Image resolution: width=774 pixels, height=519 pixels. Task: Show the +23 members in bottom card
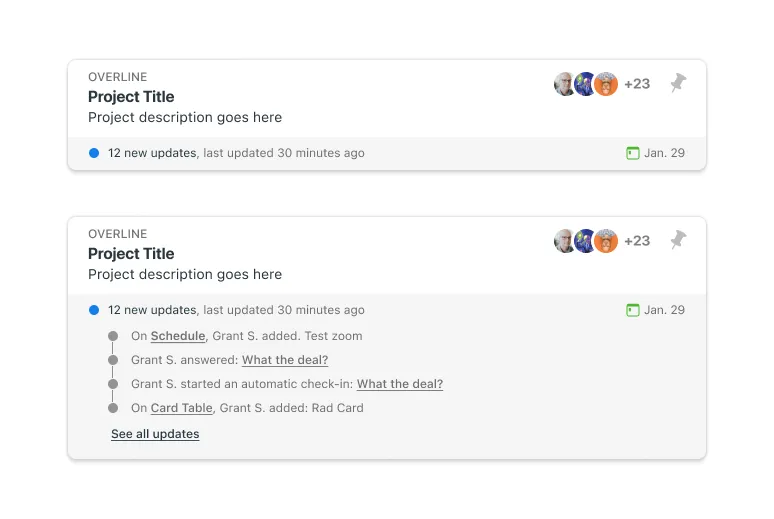637,241
